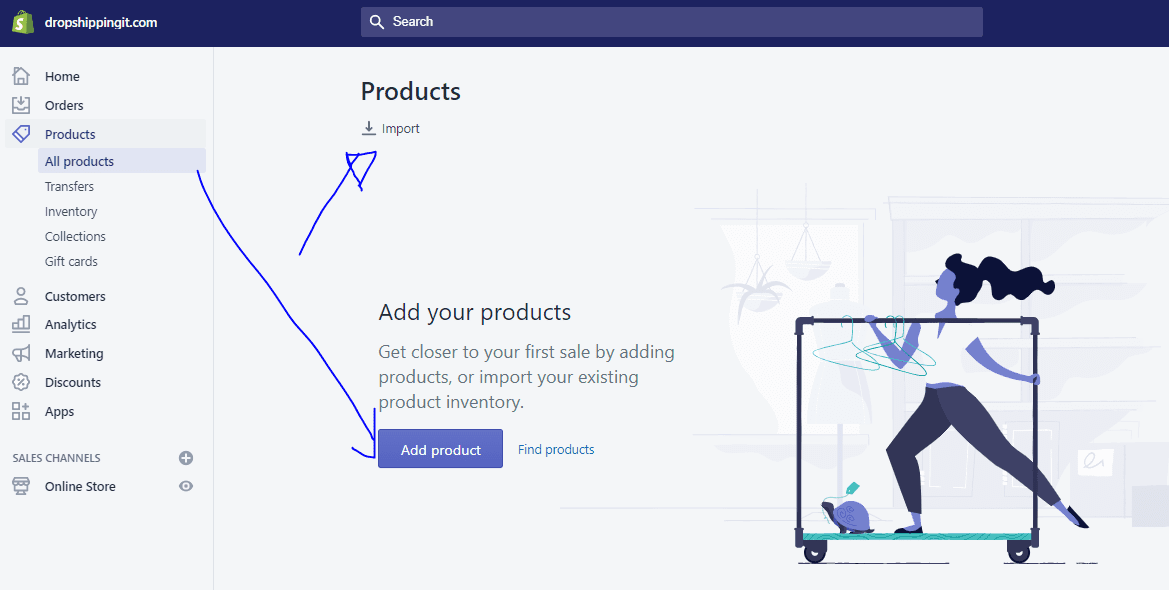
Task: Click the Analytics bar chart icon
Action: point(21,324)
